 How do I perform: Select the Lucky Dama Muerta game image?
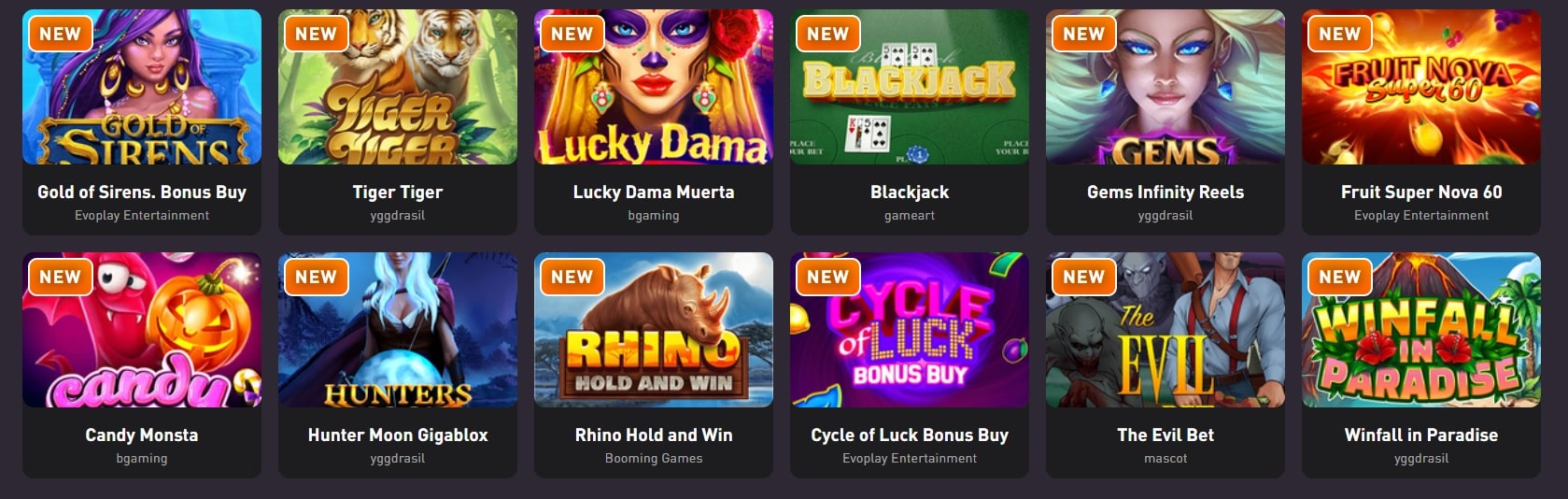click(654, 87)
